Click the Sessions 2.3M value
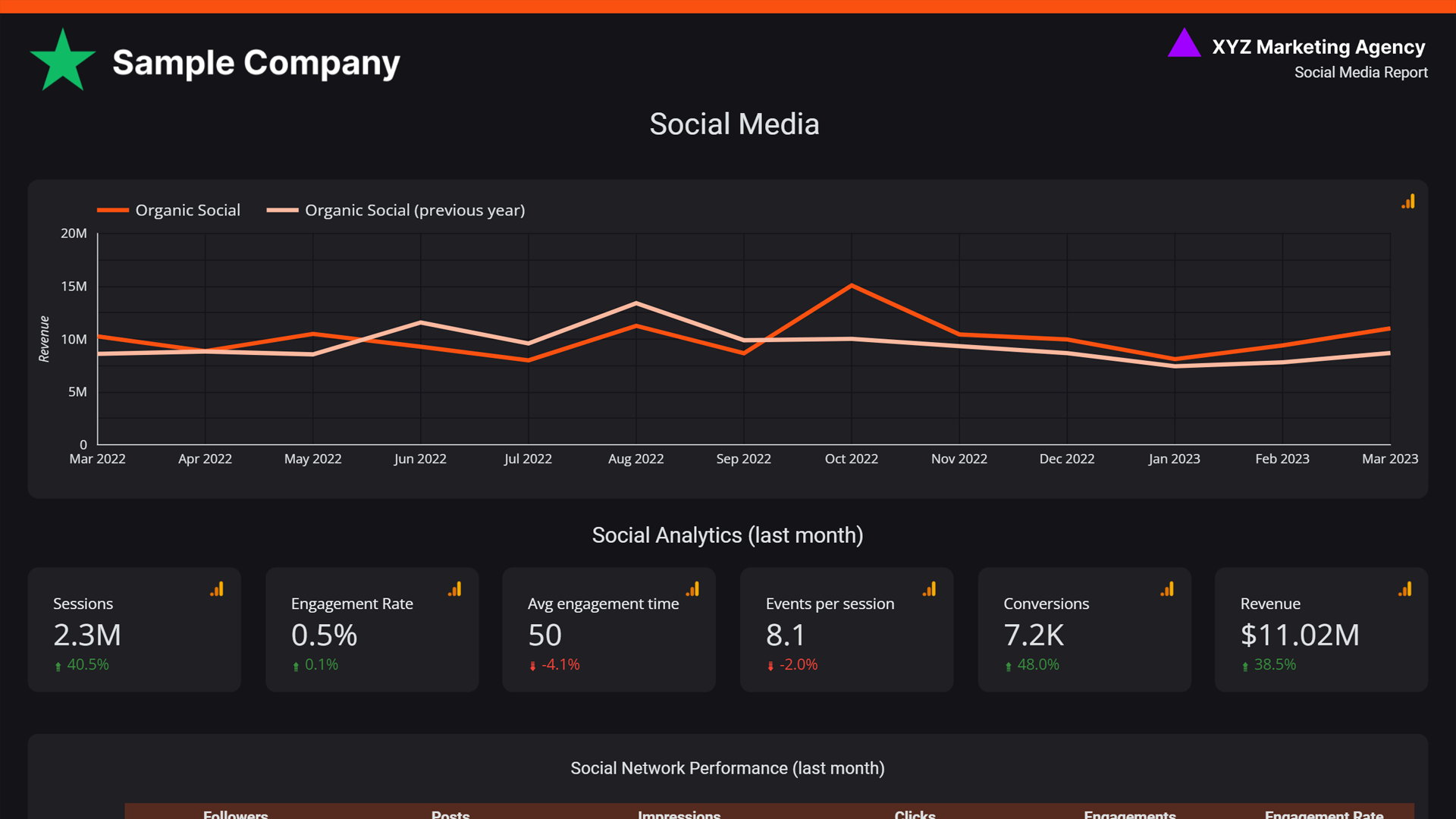Screen dimensions: 1456x819 click(87, 635)
